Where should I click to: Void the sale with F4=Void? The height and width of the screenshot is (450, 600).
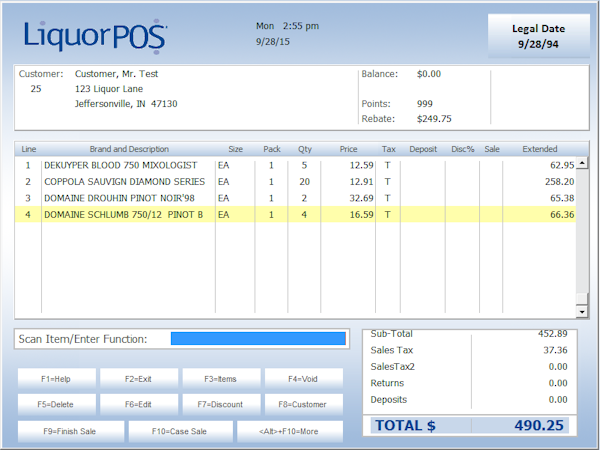pos(303,379)
